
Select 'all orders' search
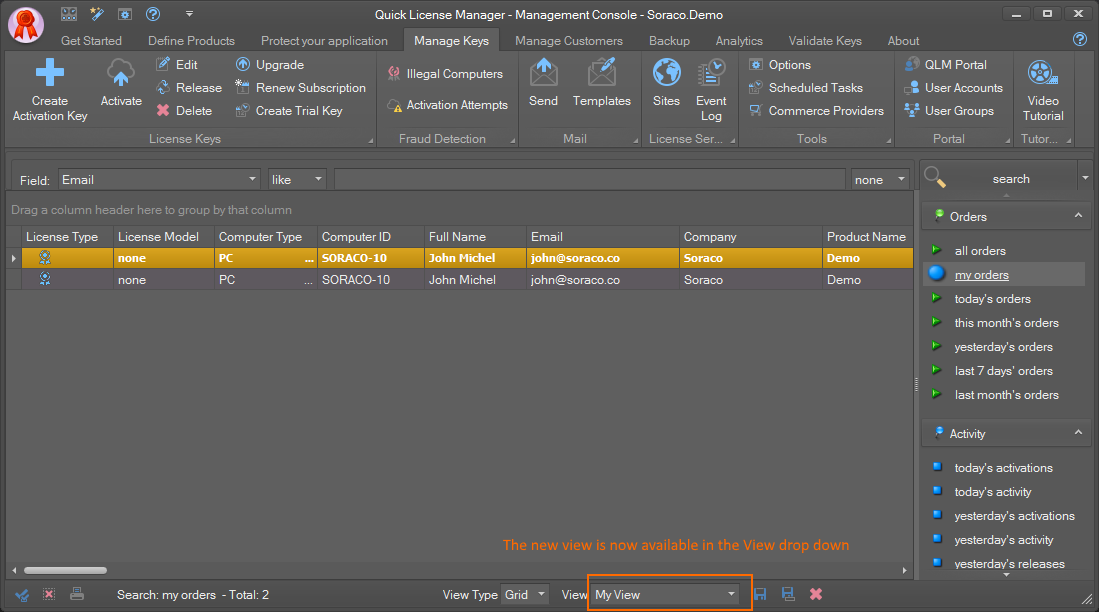(x=980, y=251)
